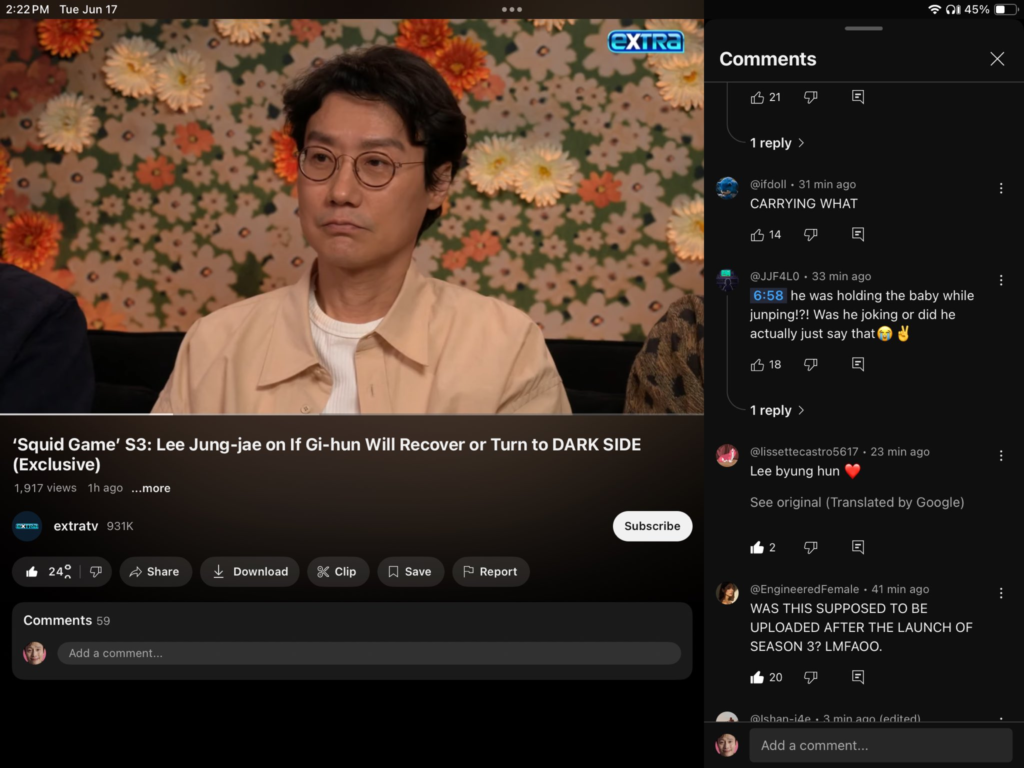The image size is (1024, 768).
Task: Tap the Wi-Fi status icon
Action: pyautogui.click(x=935, y=9)
